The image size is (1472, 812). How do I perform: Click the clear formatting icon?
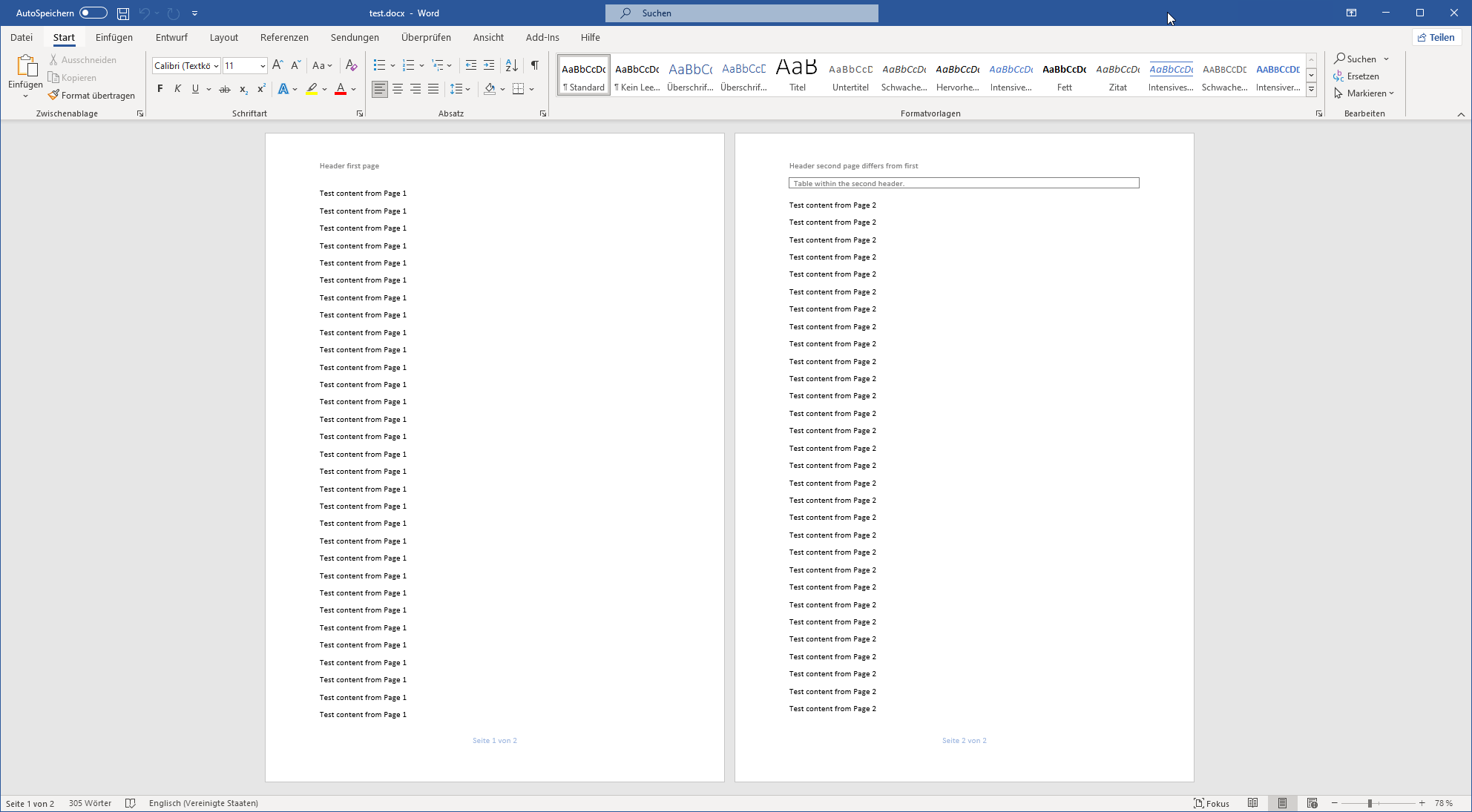(x=352, y=65)
